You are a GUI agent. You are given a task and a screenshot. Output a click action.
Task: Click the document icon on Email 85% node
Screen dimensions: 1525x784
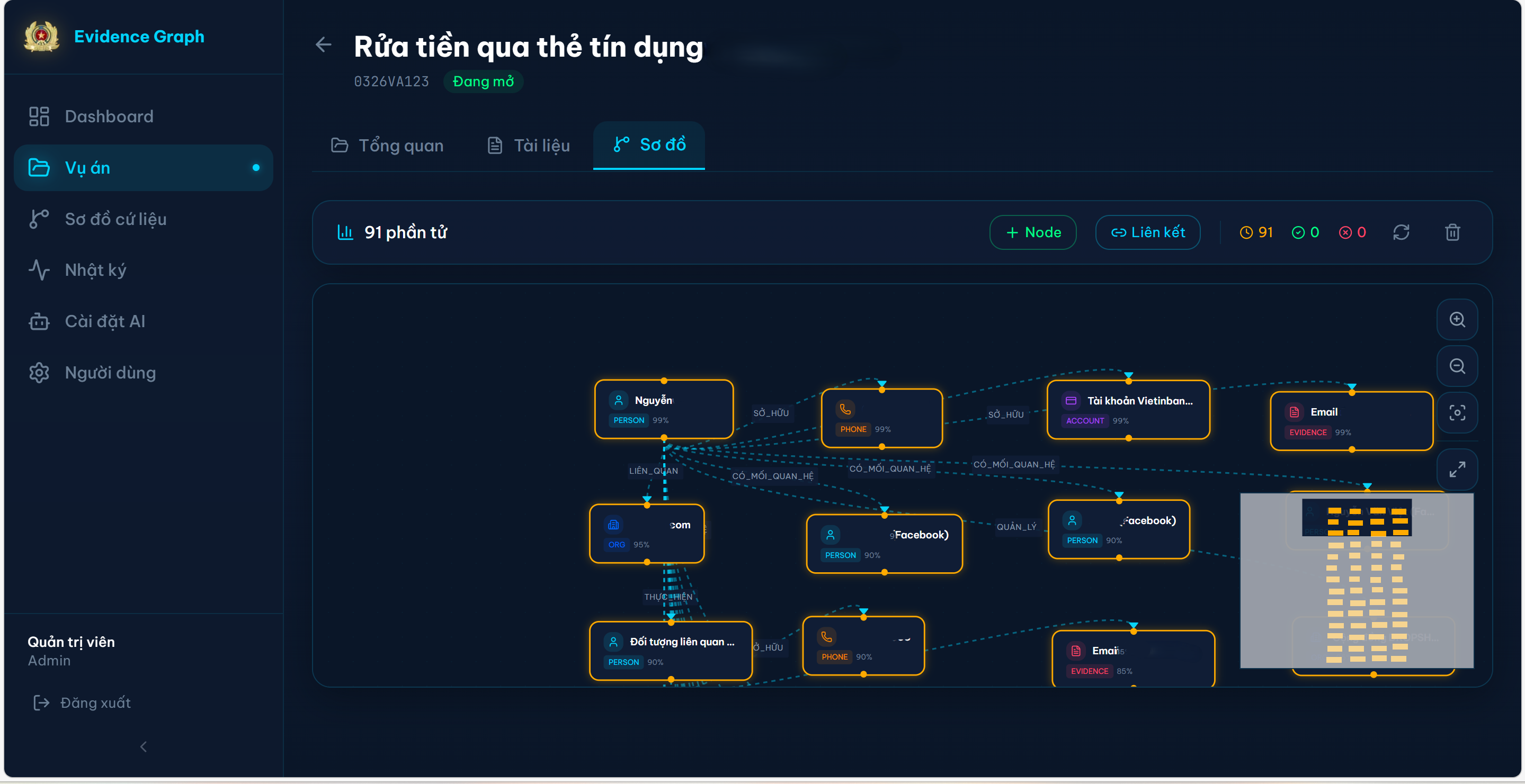coord(1076,651)
